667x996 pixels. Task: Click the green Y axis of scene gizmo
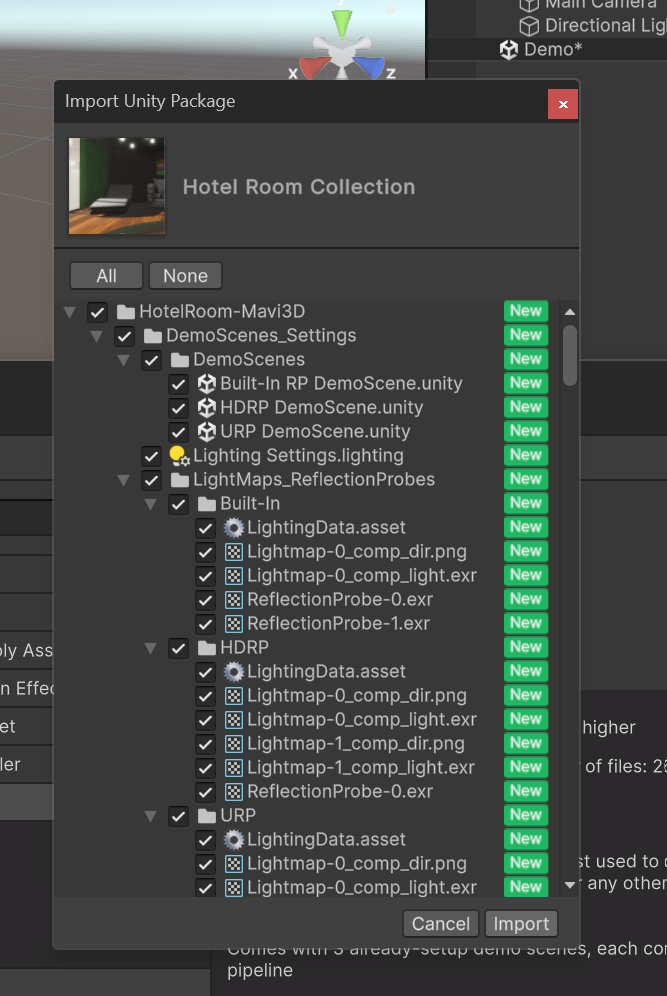[x=342, y=22]
